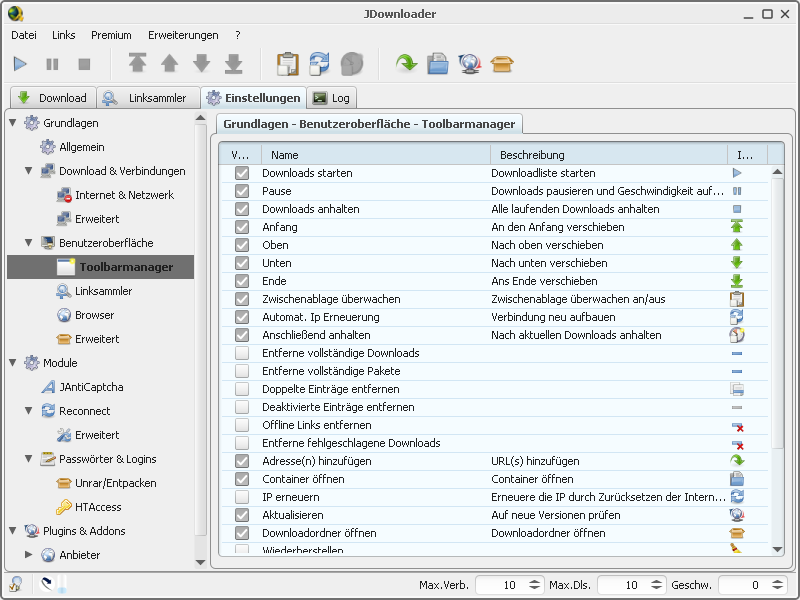Expand the Anbieter tree node

click(x=29, y=555)
